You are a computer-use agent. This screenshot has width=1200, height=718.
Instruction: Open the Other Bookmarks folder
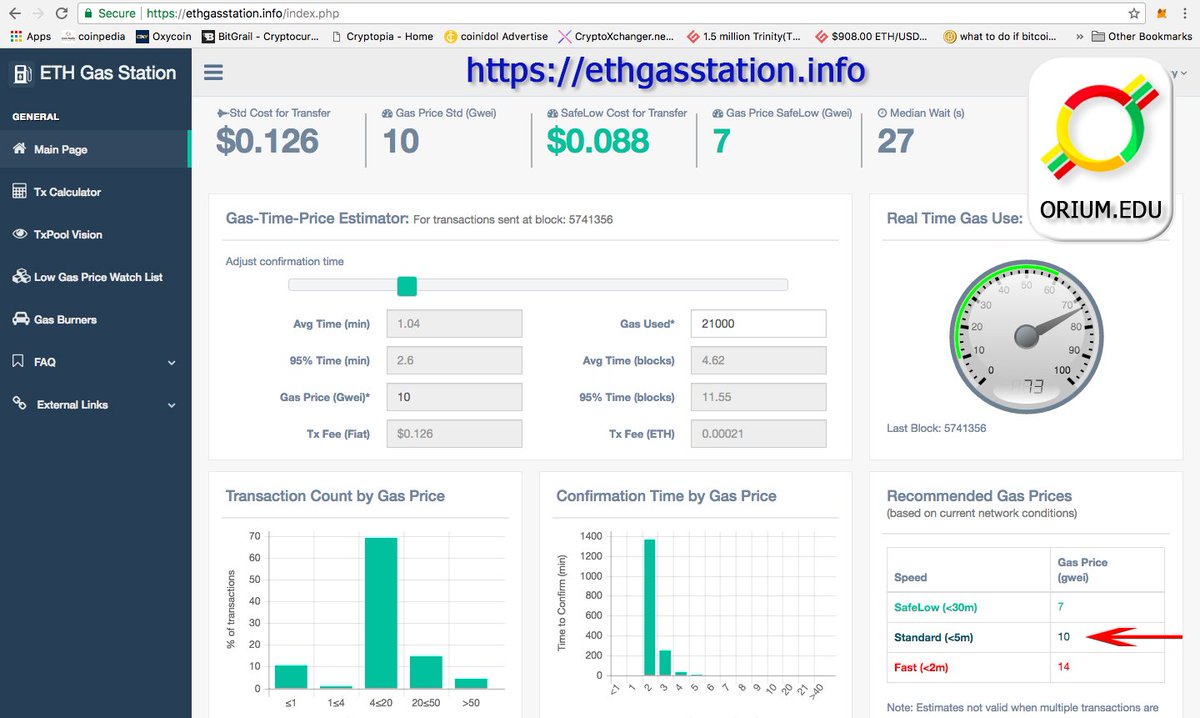pyautogui.click(x=1142, y=37)
